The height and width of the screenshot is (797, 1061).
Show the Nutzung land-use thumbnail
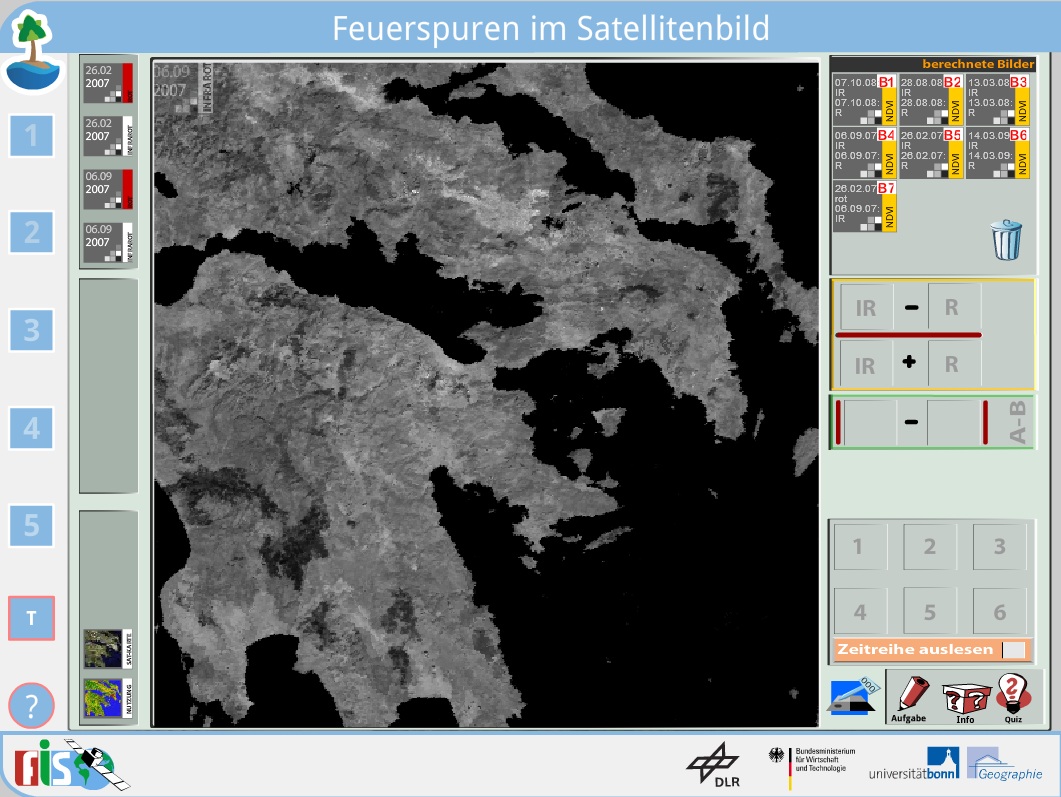click(x=108, y=699)
